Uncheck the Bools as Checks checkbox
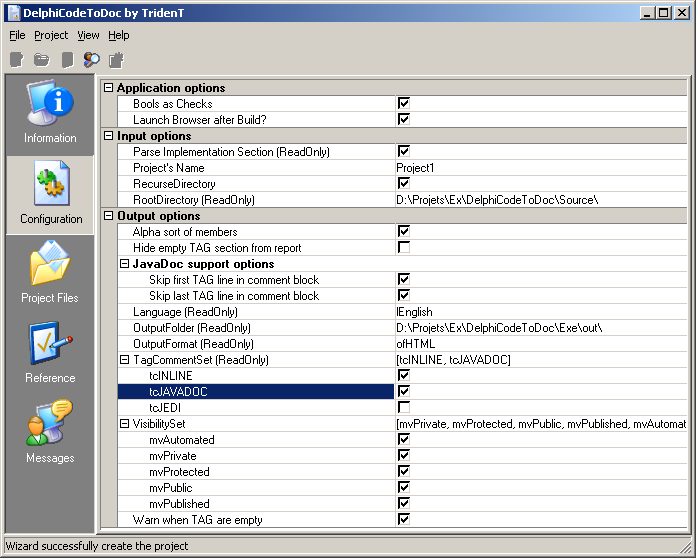The width and height of the screenshot is (696, 558). click(x=404, y=104)
